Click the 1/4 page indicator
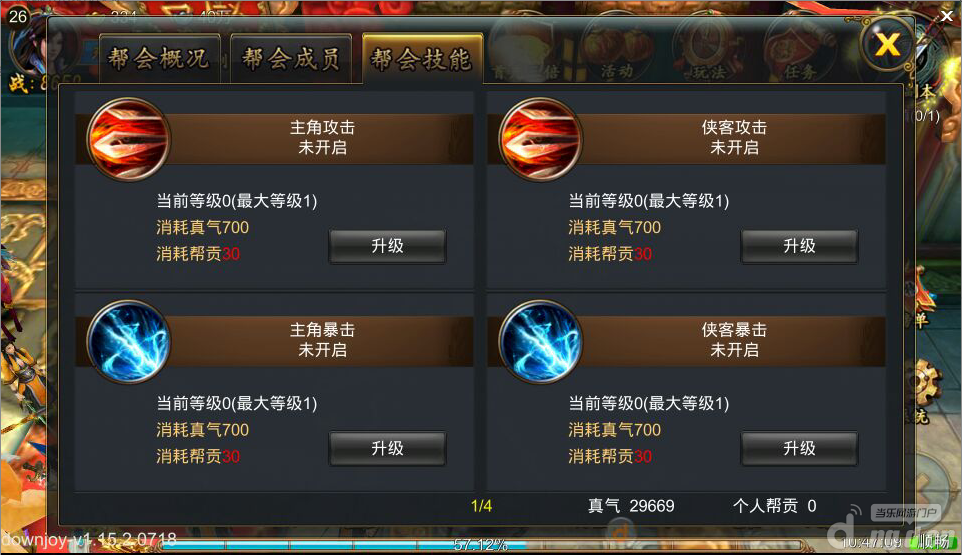The width and height of the screenshot is (962, 555). click(x=482, y=506)
